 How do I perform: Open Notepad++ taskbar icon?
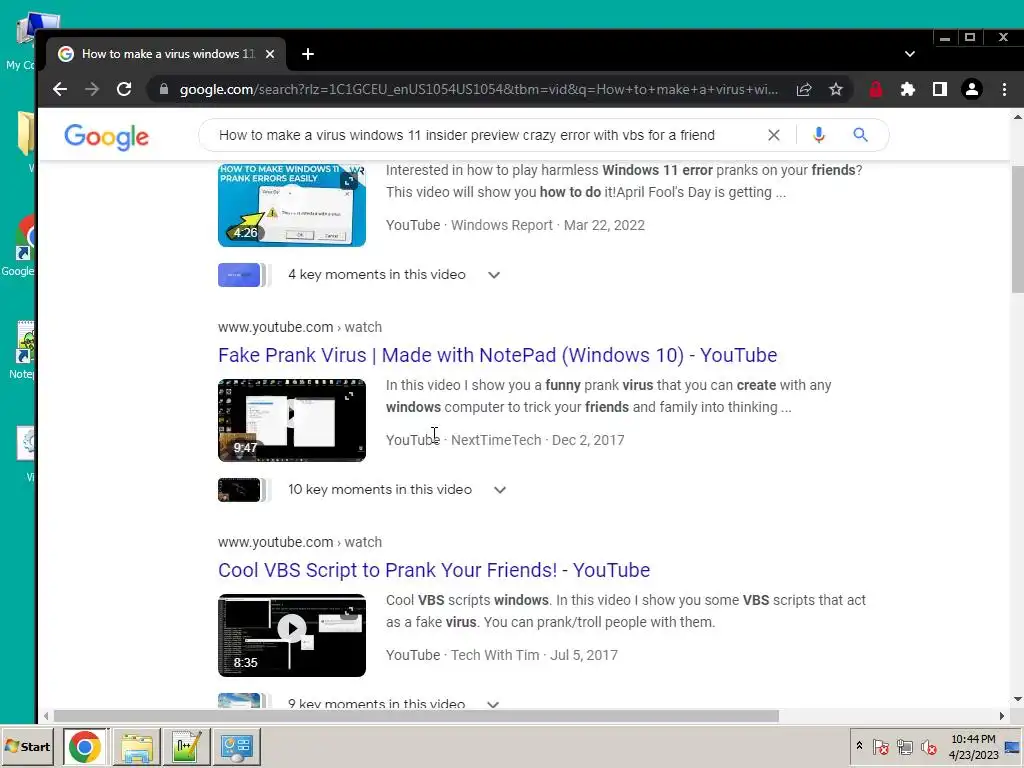(186, 746)
